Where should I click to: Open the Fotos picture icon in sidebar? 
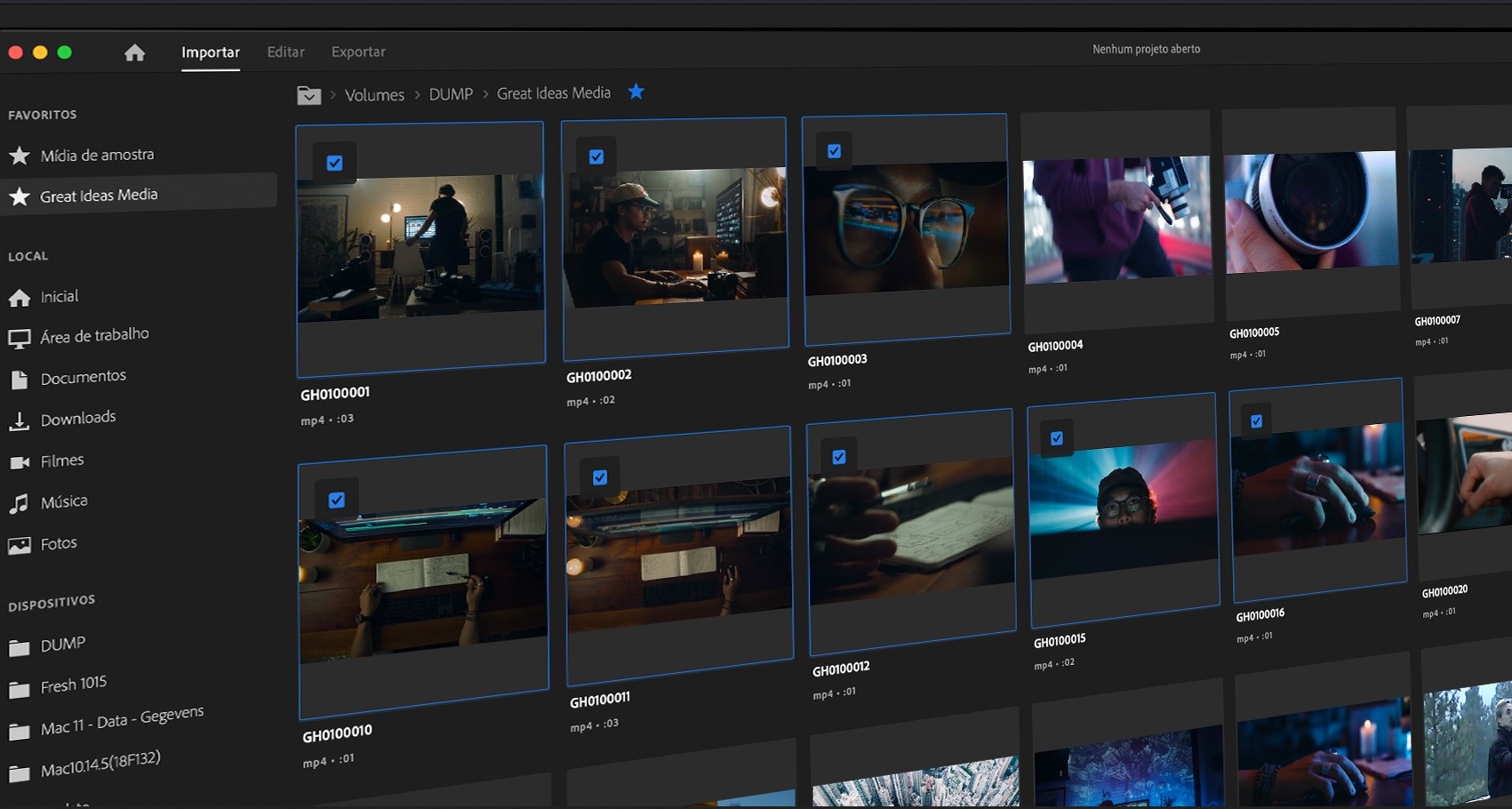pos(19,545)
